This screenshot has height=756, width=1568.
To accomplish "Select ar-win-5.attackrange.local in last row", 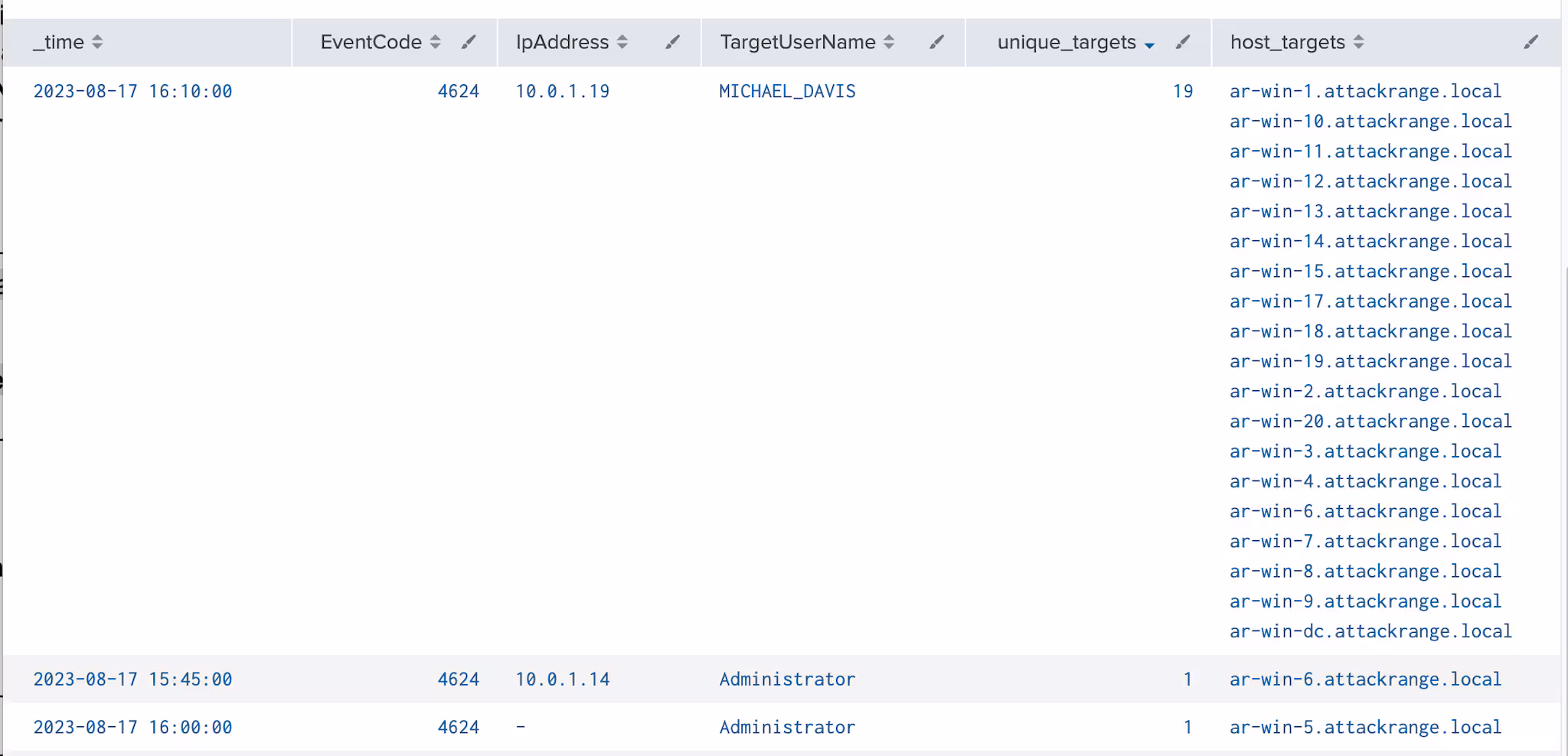I will click(x=1365, y=727).
